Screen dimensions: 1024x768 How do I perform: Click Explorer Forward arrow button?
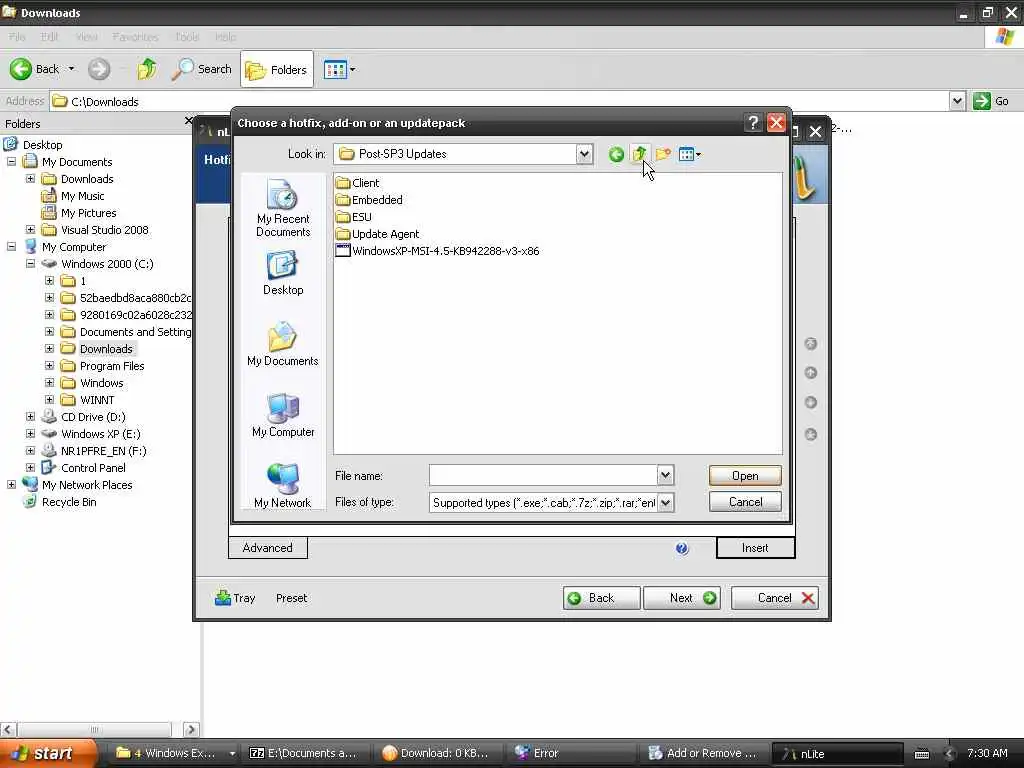[99, 69]
